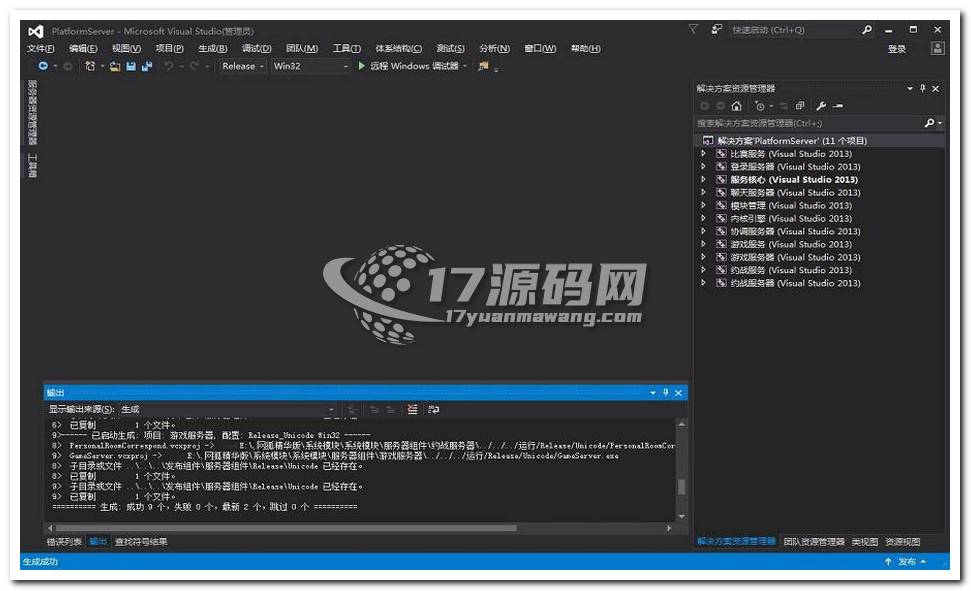Toggle word wrap in output panel
Viewport: 971px width, 591px height.
pyautogui.click(x=433, y=409)
